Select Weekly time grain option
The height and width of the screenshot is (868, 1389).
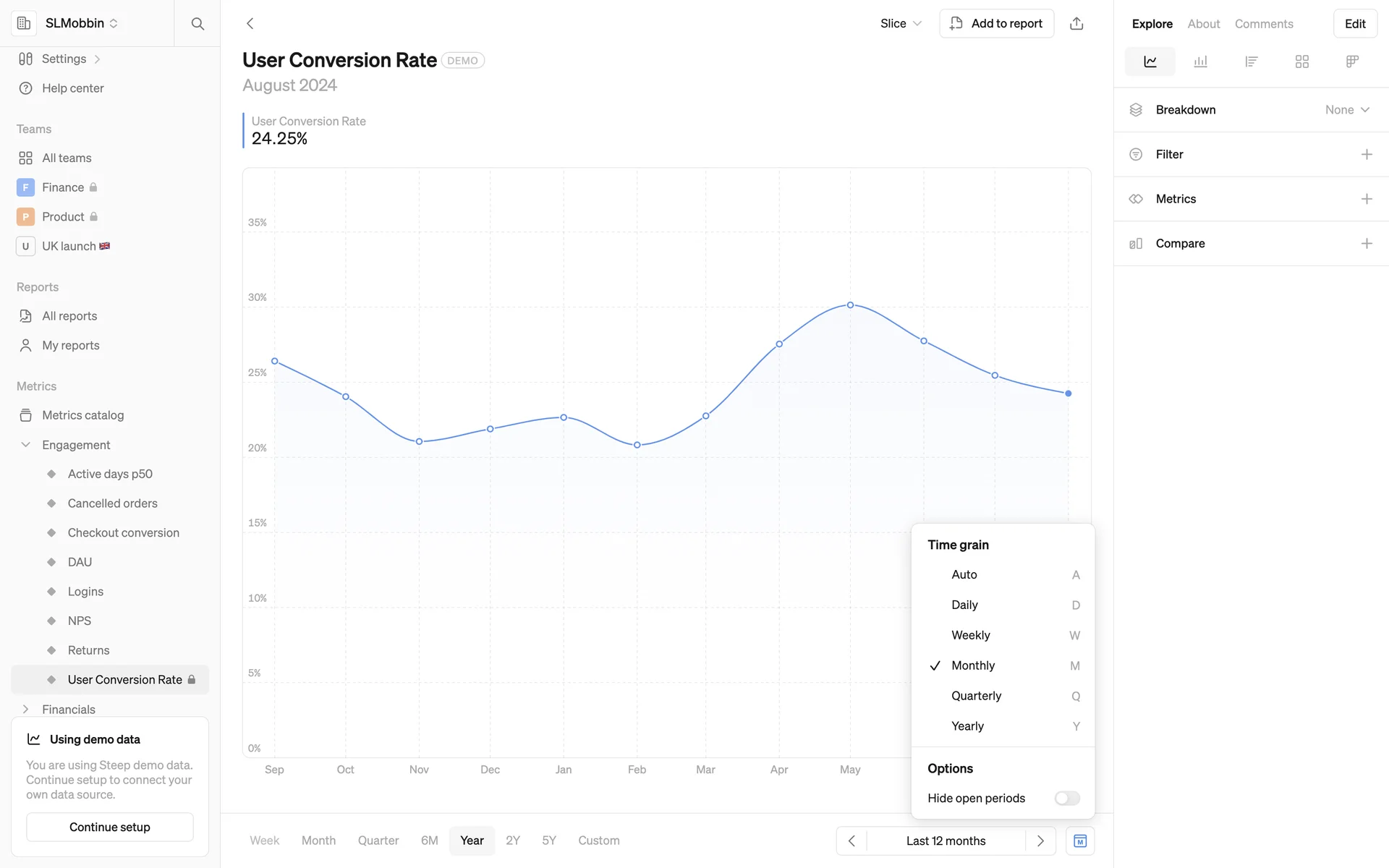pos(970,635)
